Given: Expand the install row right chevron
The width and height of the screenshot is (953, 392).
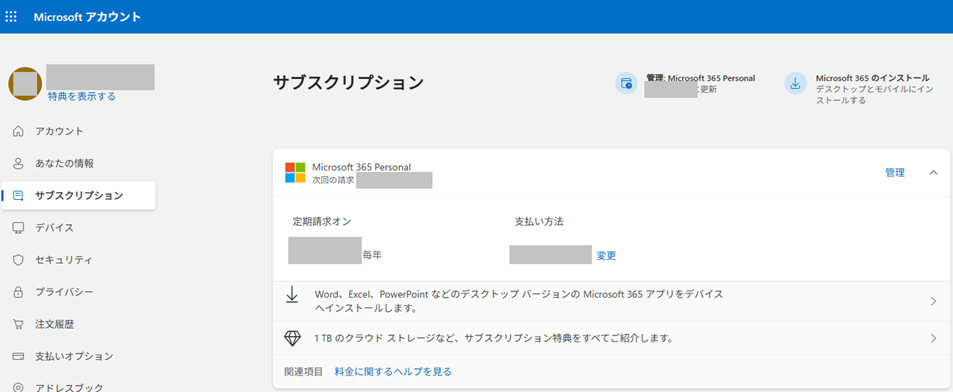Looking at the screenshot, I should click(934, 301).
